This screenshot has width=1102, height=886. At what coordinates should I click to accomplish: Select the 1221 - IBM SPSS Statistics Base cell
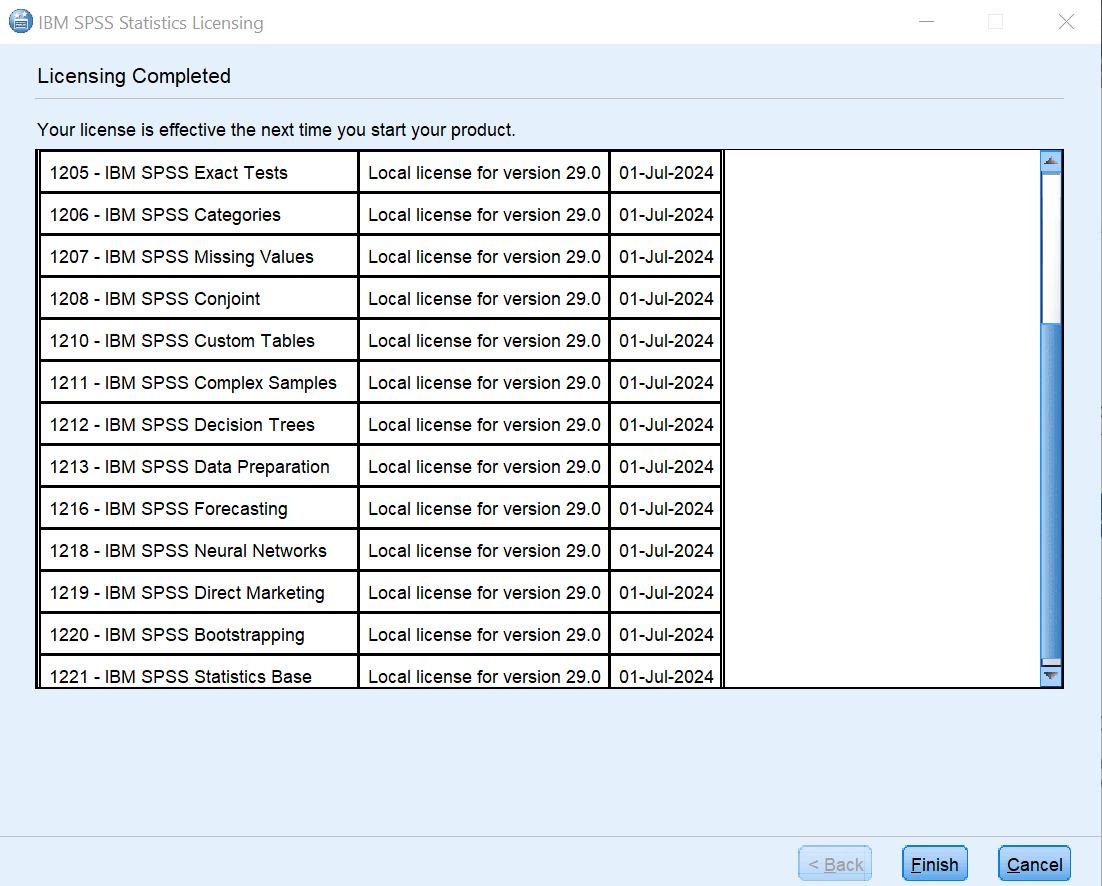pos(200,672)
